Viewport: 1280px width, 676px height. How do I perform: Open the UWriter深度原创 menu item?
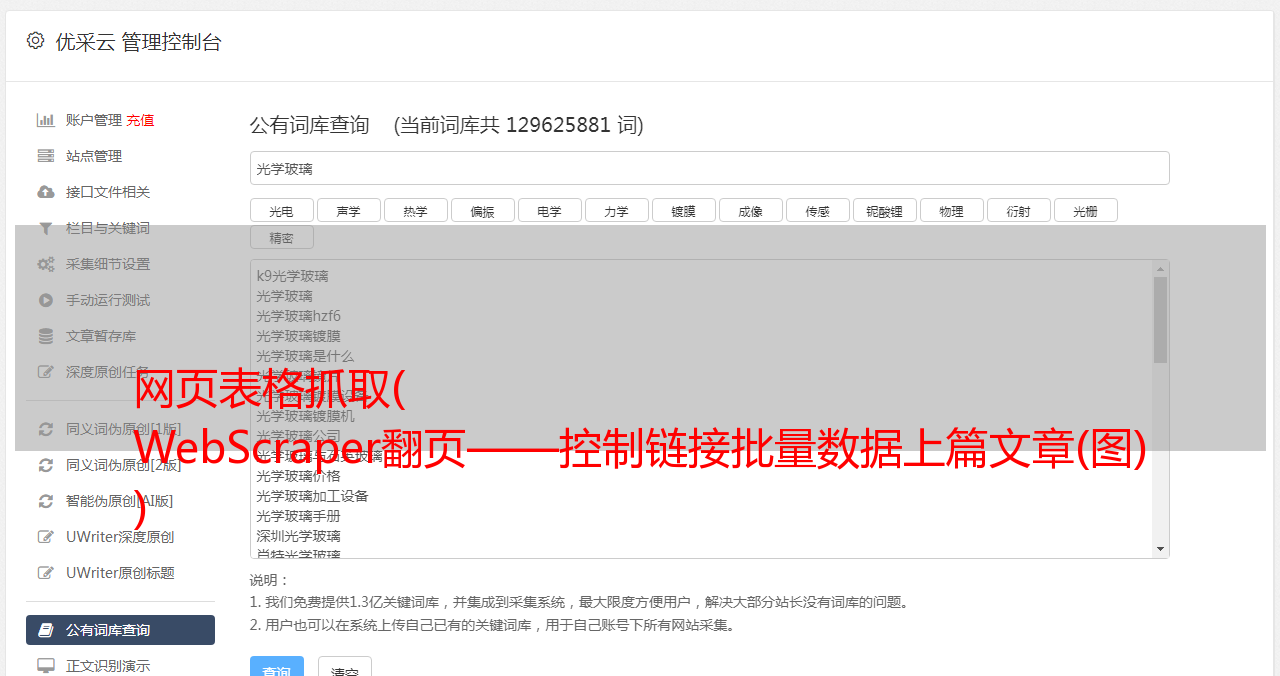120,537
